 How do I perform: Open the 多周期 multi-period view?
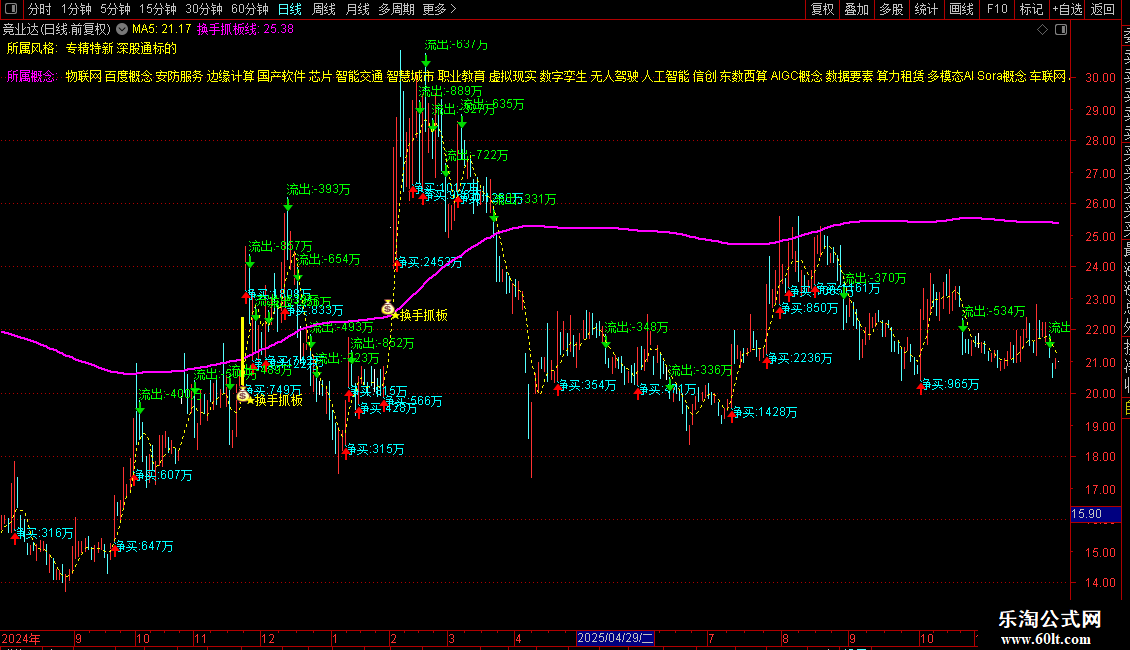click(x=396, y=9)
